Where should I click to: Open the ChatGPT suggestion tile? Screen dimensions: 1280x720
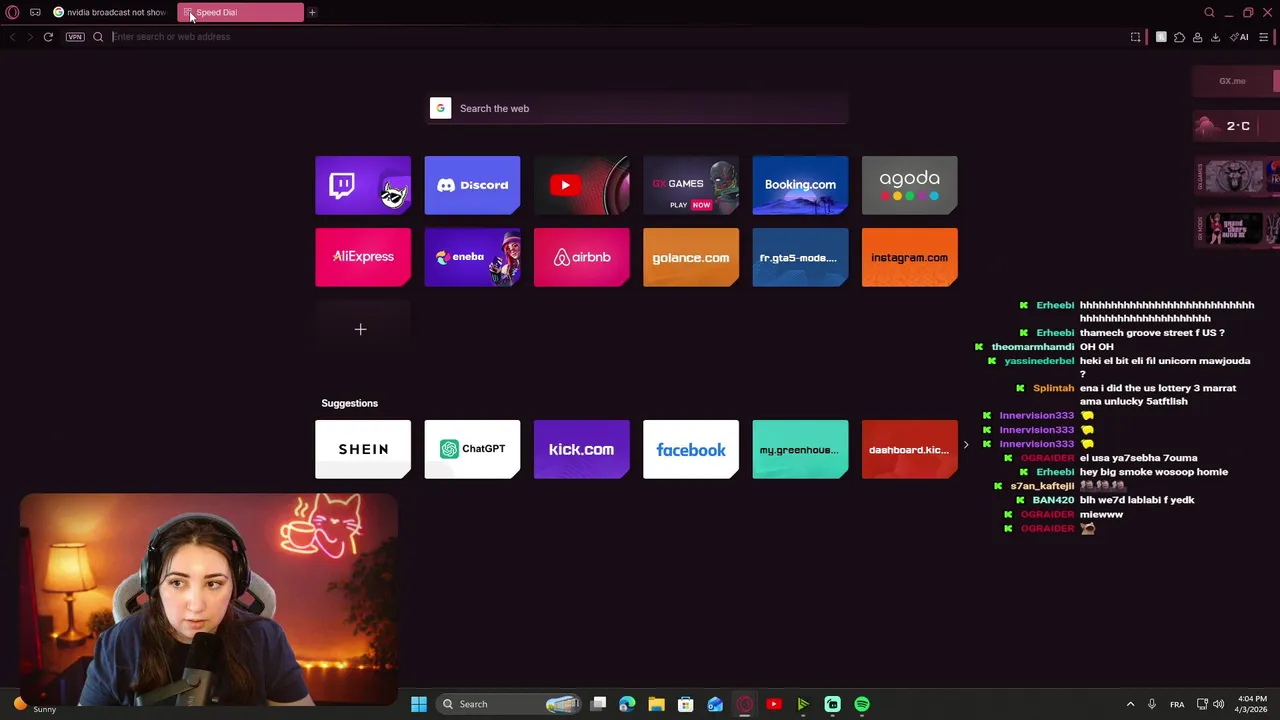point(472,449)
